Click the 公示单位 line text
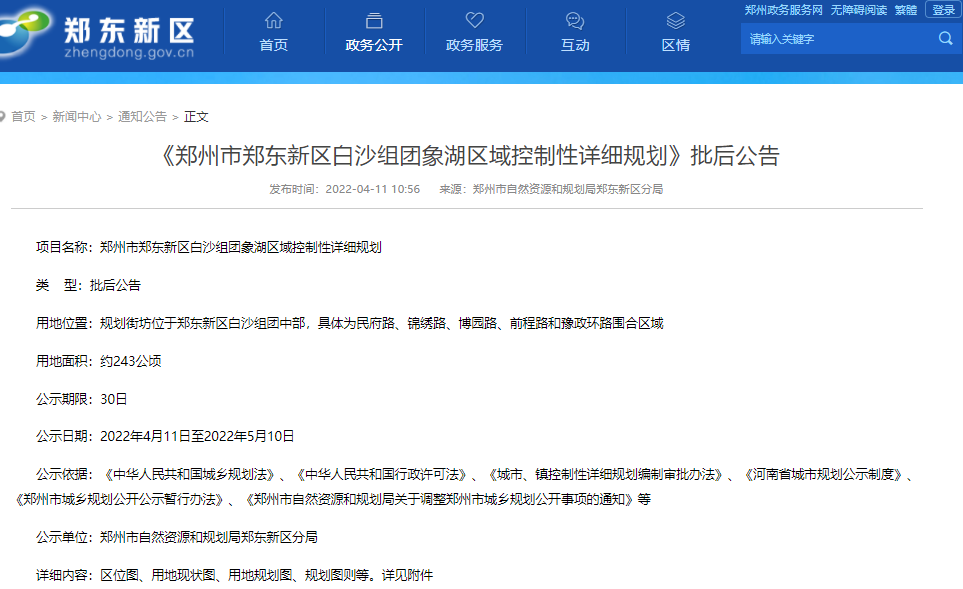This screenshot has height=589, width=963. point(177,537)
